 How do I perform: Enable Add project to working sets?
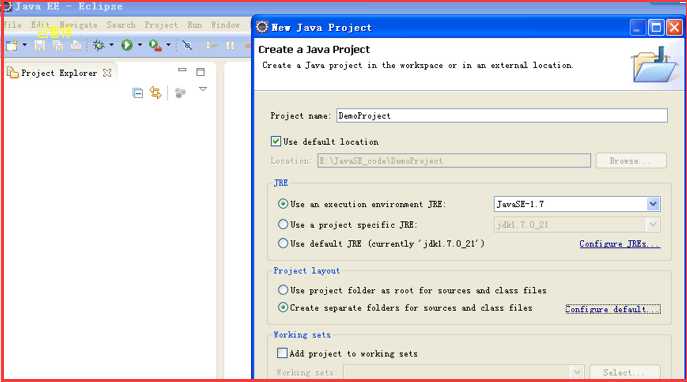pos(282,353)
